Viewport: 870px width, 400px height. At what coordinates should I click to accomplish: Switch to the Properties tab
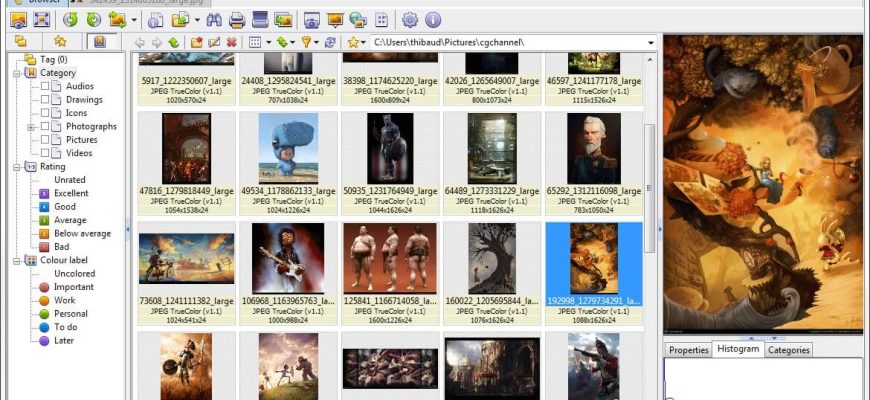pyautogui.click(x=689, y=350)
